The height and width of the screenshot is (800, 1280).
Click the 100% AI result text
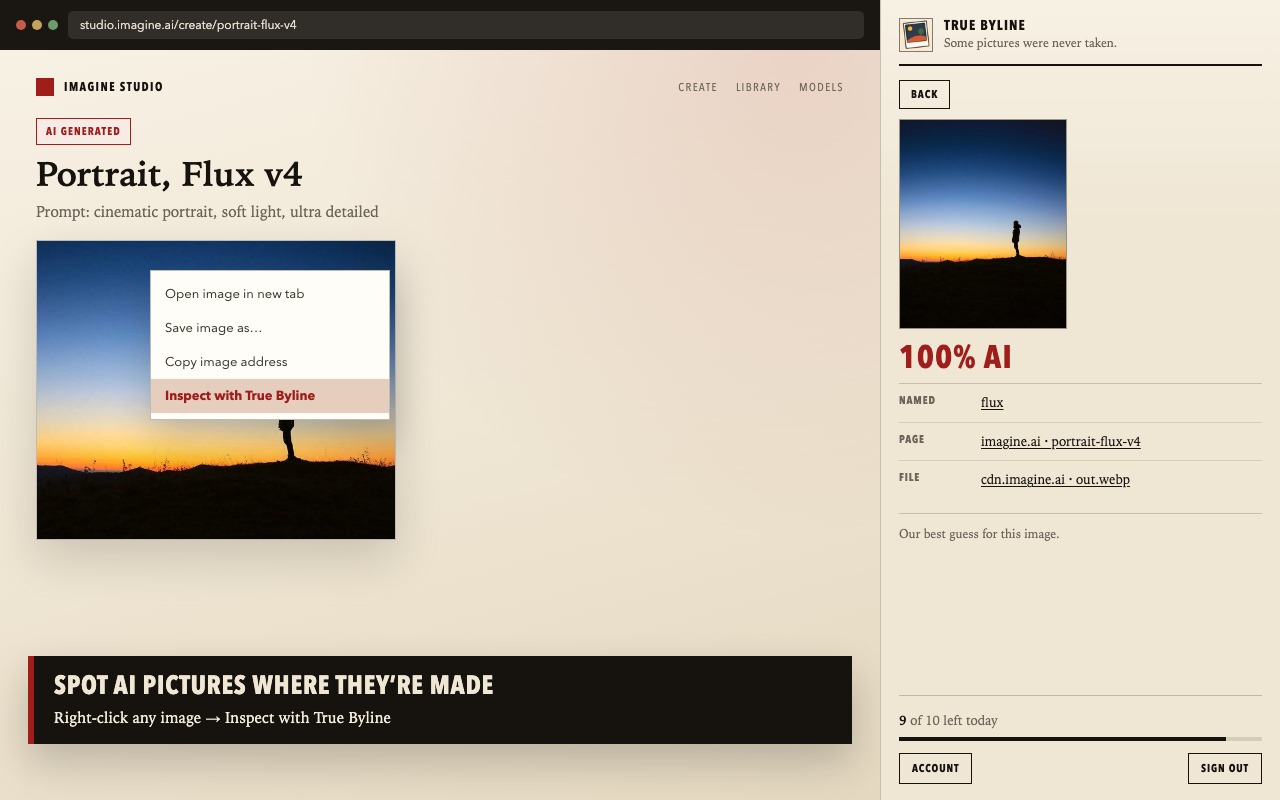click(955, 357)
